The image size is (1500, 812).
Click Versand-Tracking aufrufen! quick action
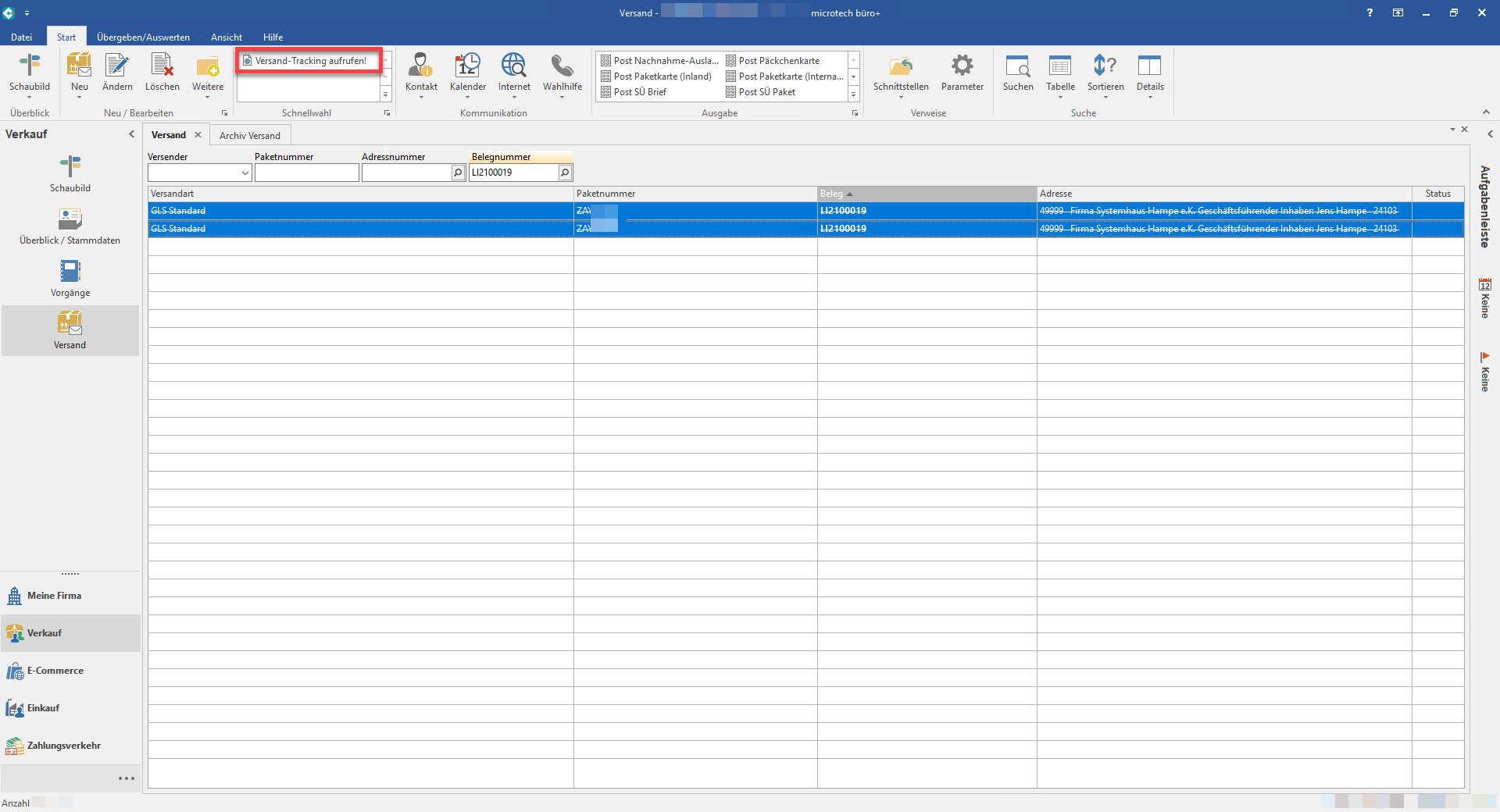[x=309, y=61]
